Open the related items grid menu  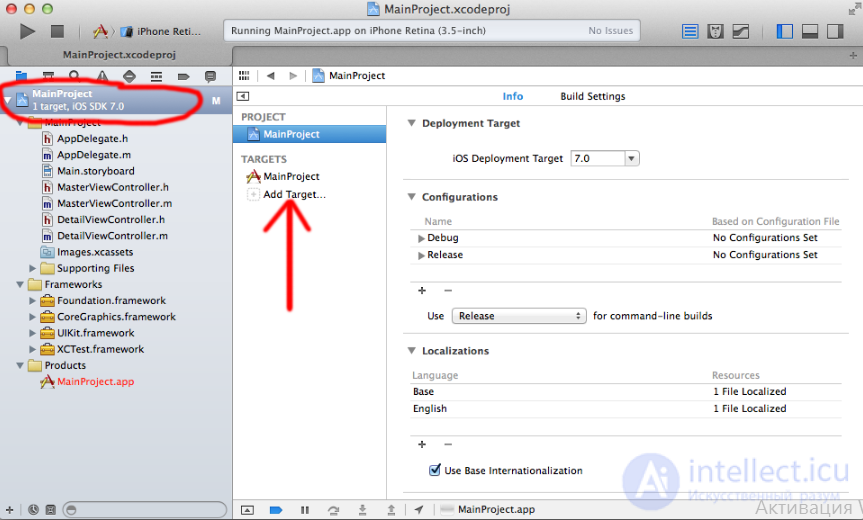coord(244,76)
